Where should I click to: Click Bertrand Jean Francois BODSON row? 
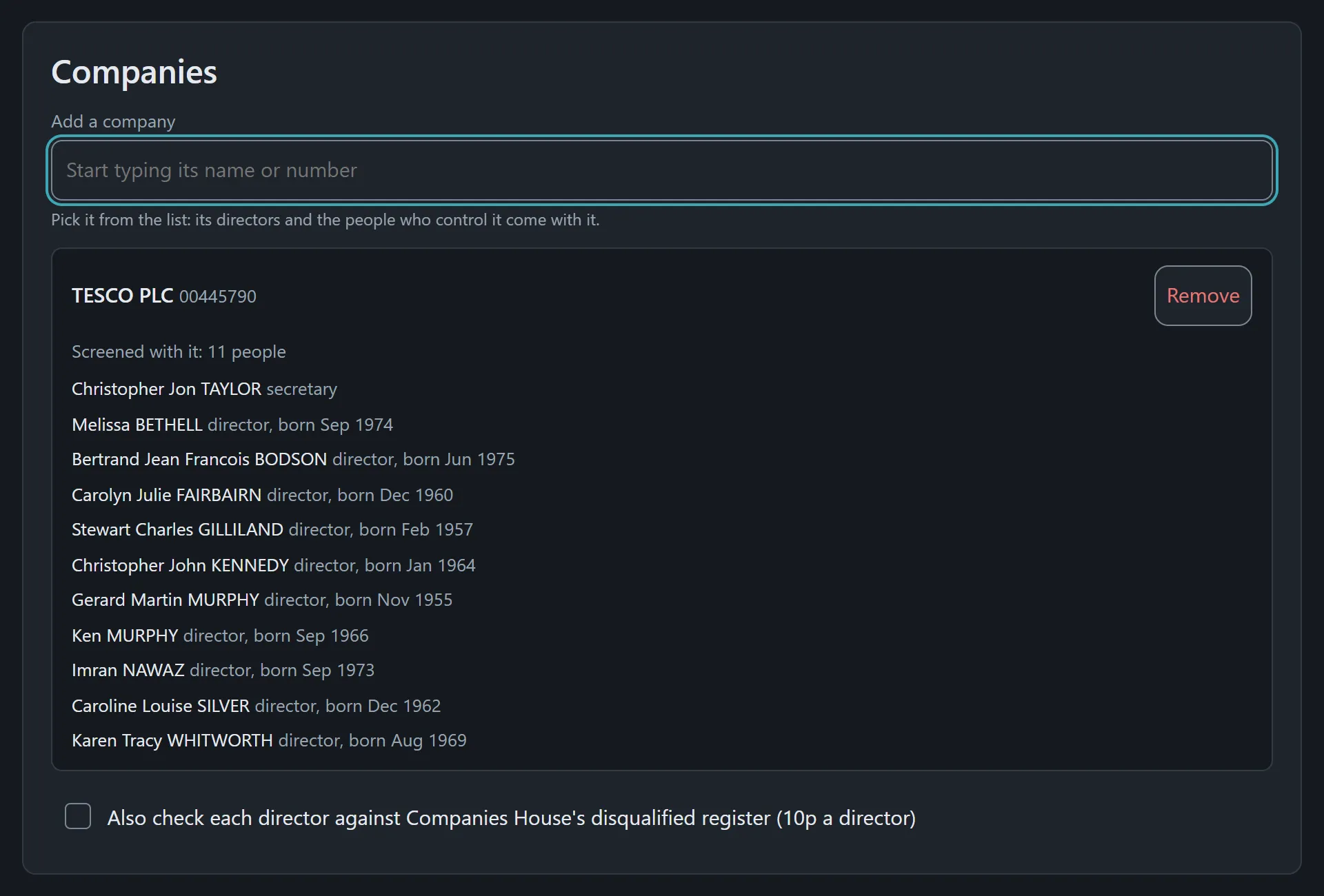click(293, 459)
